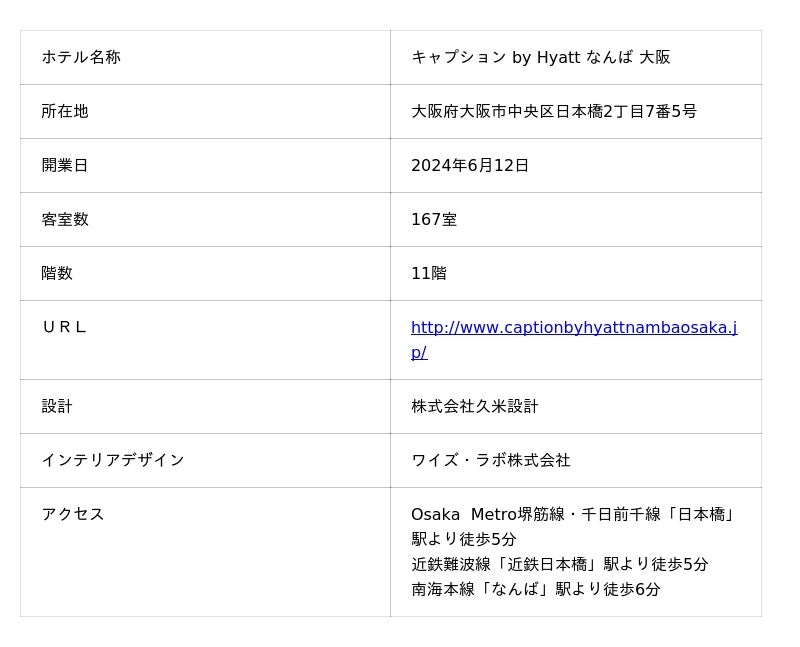Select the 167室 room count value
800x647 pixels.
tap(434, 219)
